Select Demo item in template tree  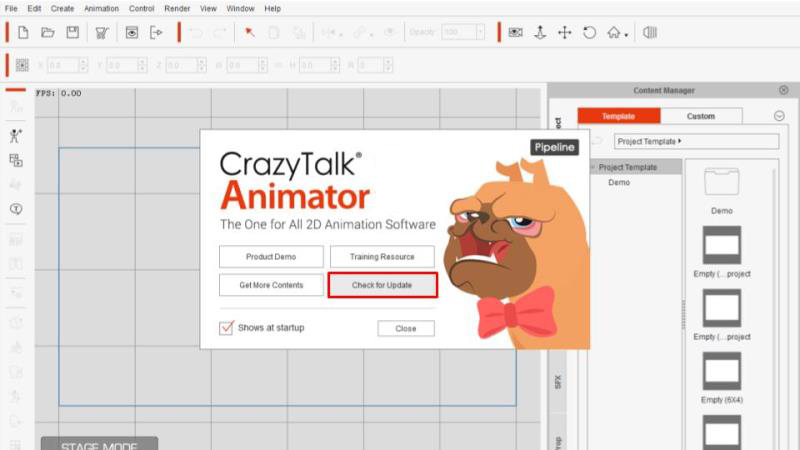pyautogui.click(x=619, y=182)
